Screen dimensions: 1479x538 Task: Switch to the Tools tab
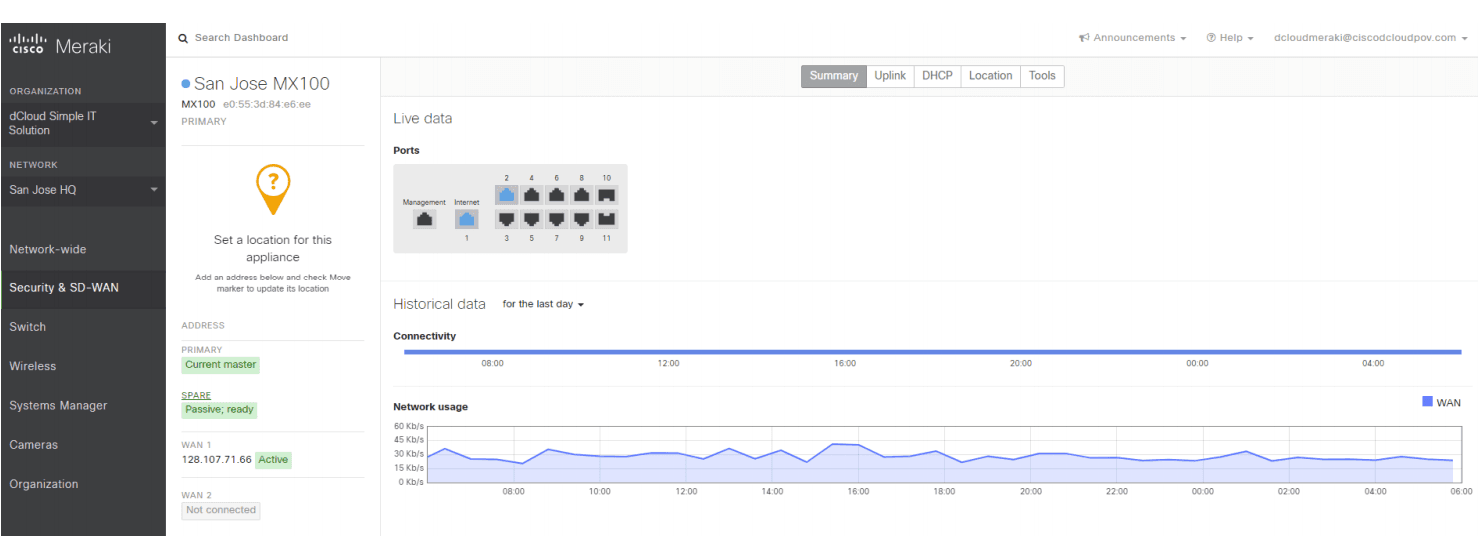pyautogui.click(x=1042, y=76)
